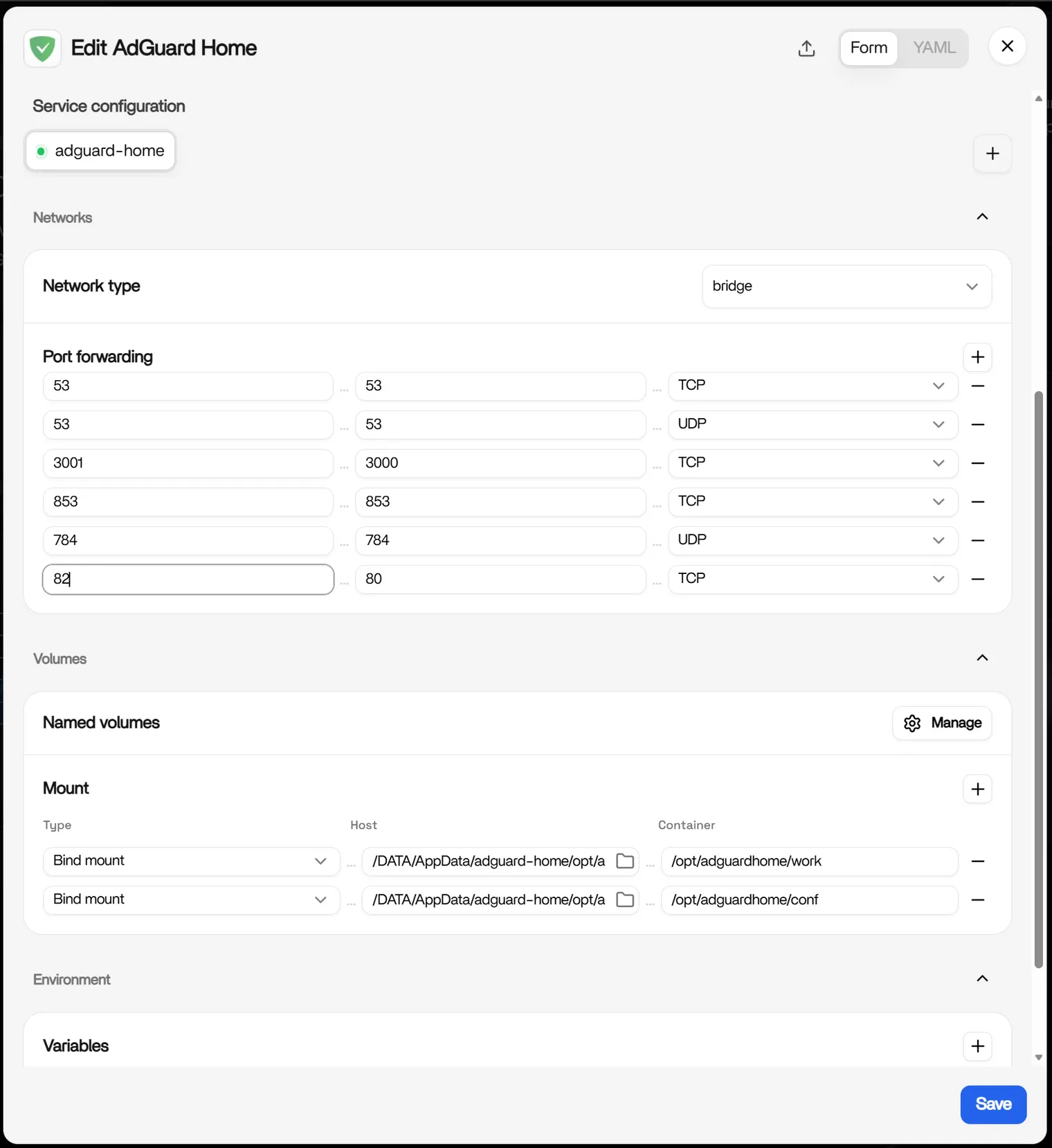Click the scrollbar down arrow
The height and width of the screenshot is (1148, 1052).
coord(1038,1057)
